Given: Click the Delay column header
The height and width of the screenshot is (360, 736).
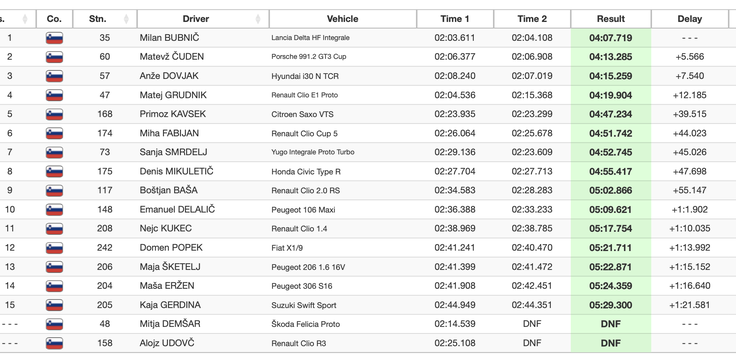Looking at the screenshot, I should click(690, 19).
